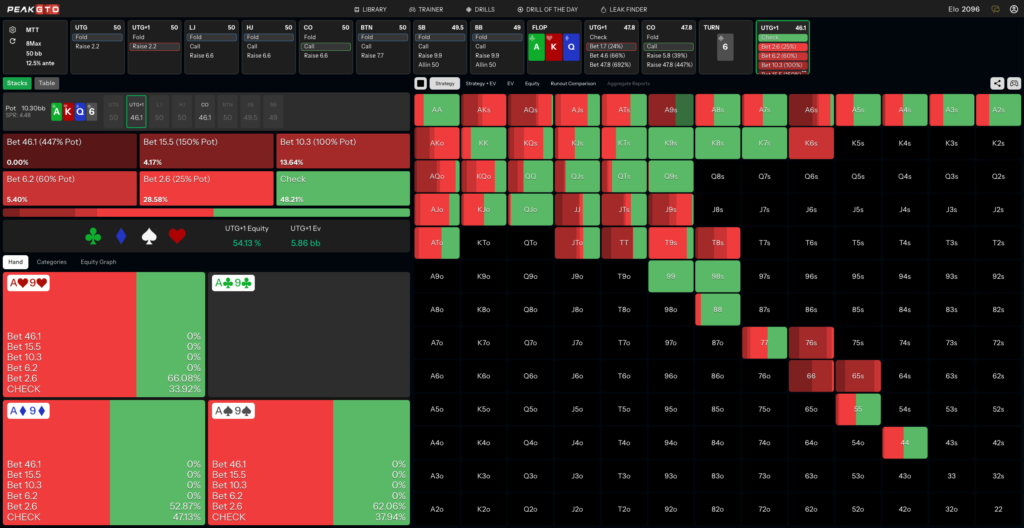The image size is (1024, 528).
Task: Open the Ace-nine of spades combo panel
Action: (x=309, y=463)
